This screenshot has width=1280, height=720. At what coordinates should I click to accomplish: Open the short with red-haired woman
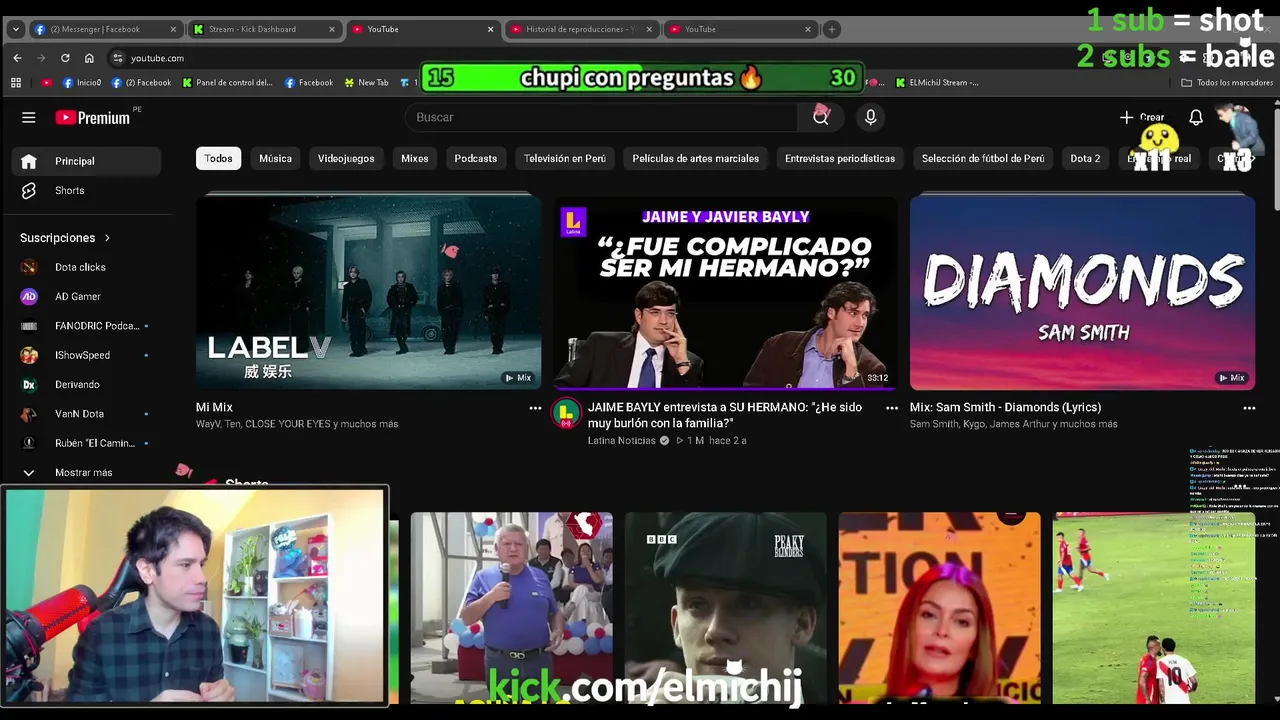coord(939,608)
